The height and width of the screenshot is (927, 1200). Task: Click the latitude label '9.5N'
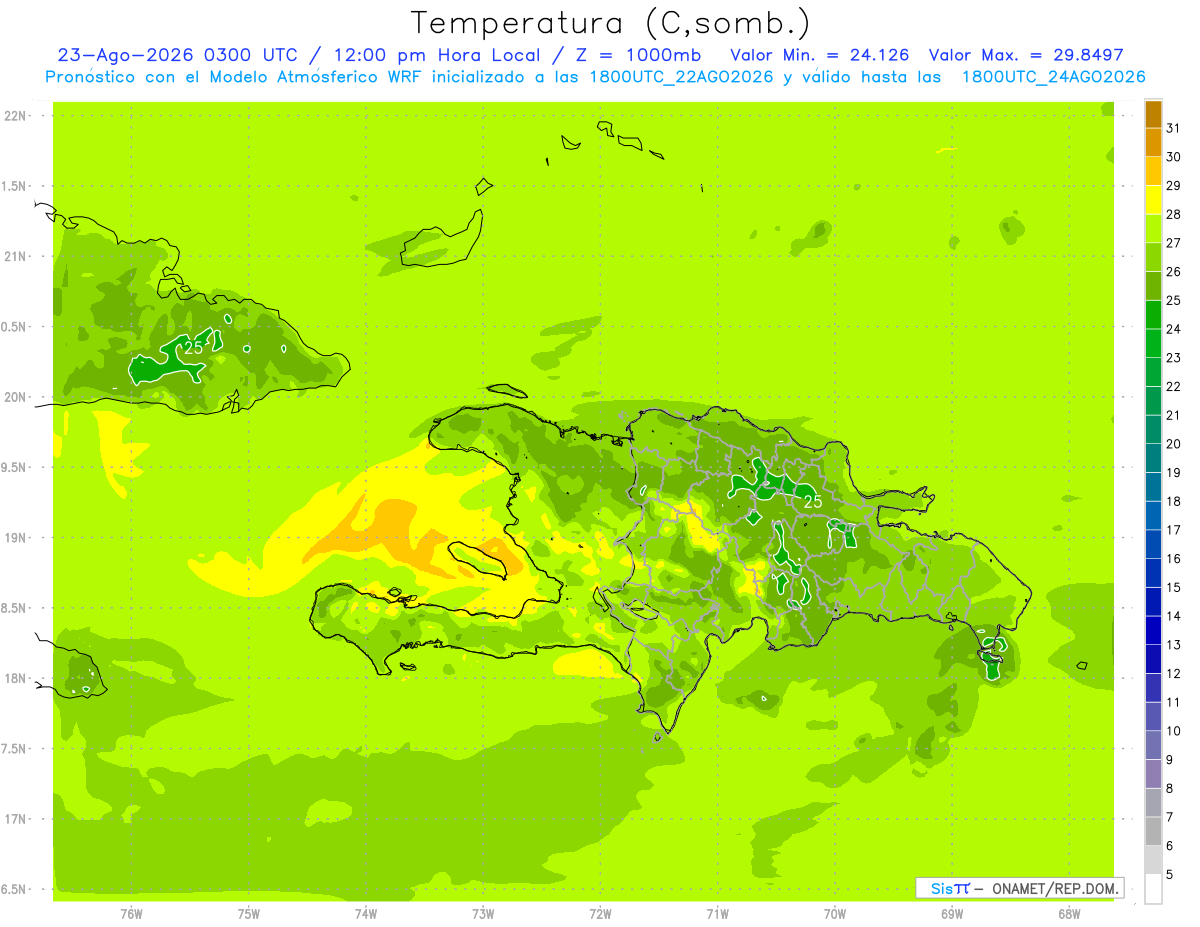14,468
